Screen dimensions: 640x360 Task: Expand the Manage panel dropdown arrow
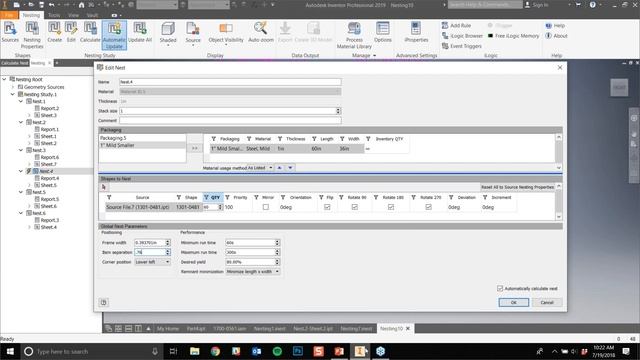click(x=374, y=56)
